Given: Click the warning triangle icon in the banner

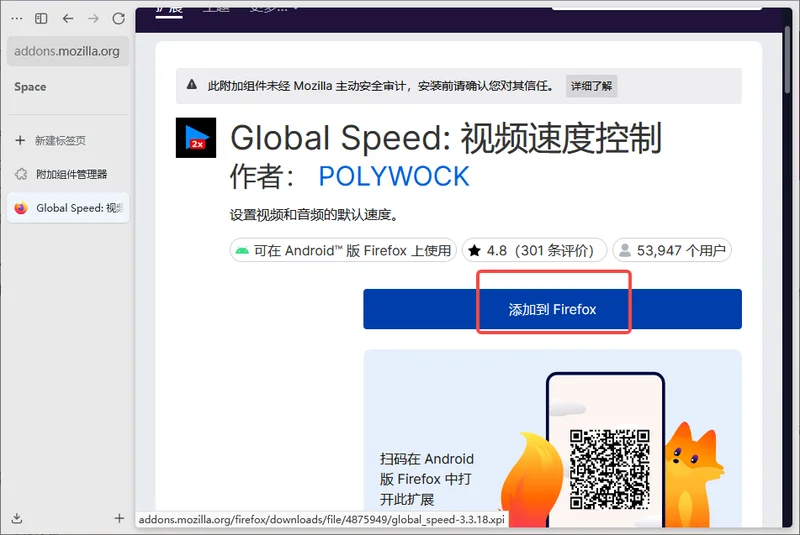Looking at the screenshot, I should [x=192, y=85].
